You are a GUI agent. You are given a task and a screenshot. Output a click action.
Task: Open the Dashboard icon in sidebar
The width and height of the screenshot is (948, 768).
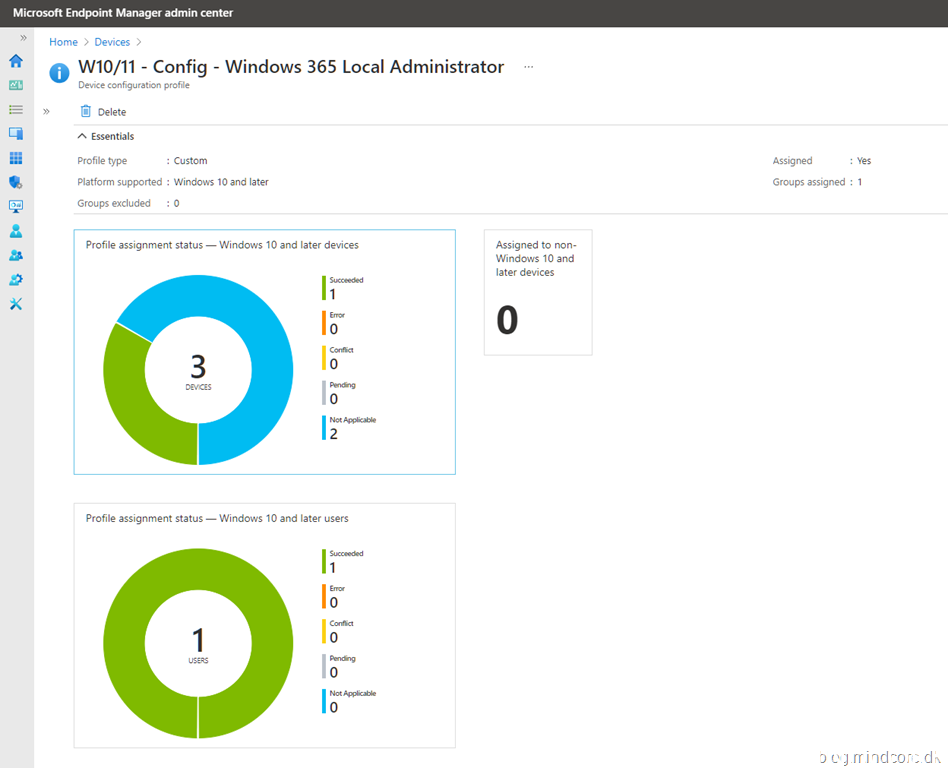point(16,85)
